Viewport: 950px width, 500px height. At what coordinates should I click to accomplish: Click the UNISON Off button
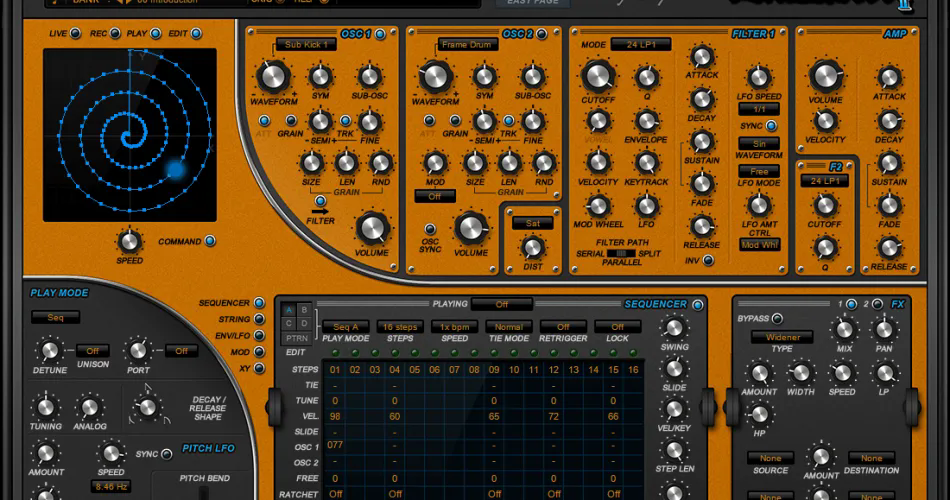(x=93, y=351)
